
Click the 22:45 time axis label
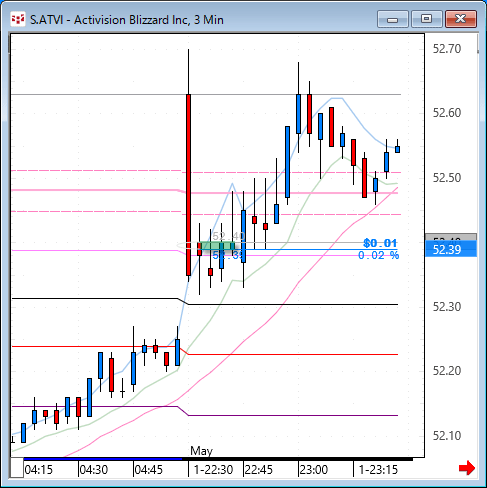[259, 470]
